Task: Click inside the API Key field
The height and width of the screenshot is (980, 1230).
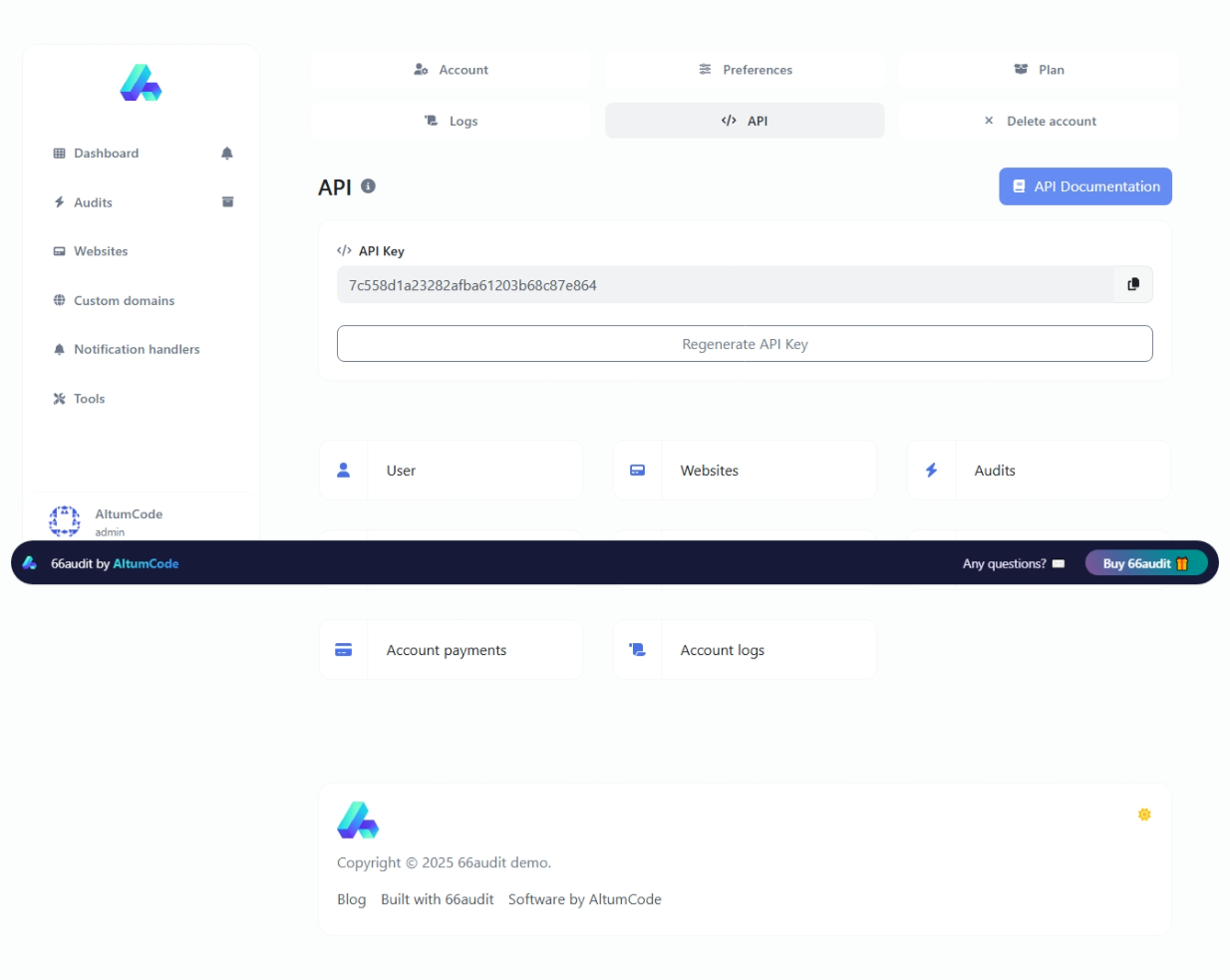Action: coord(725,285)
